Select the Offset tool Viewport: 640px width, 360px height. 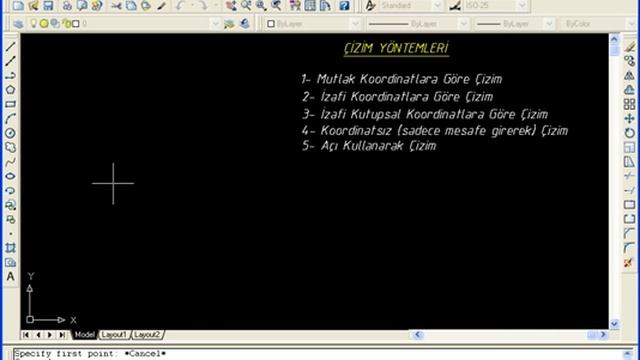tap(629, 90)
